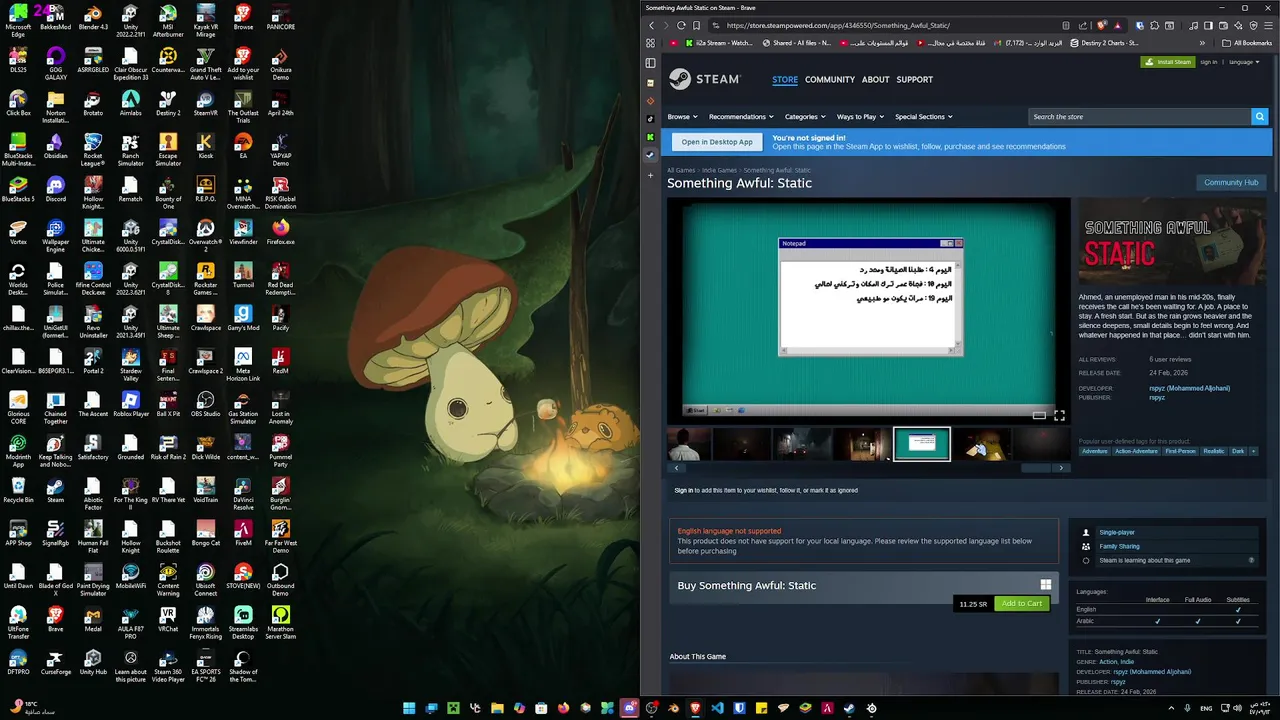Image resolution: width=1280 pixels, height=720 pixels.
Task: Click Add to Cart button
Action: click(1022, 603)
